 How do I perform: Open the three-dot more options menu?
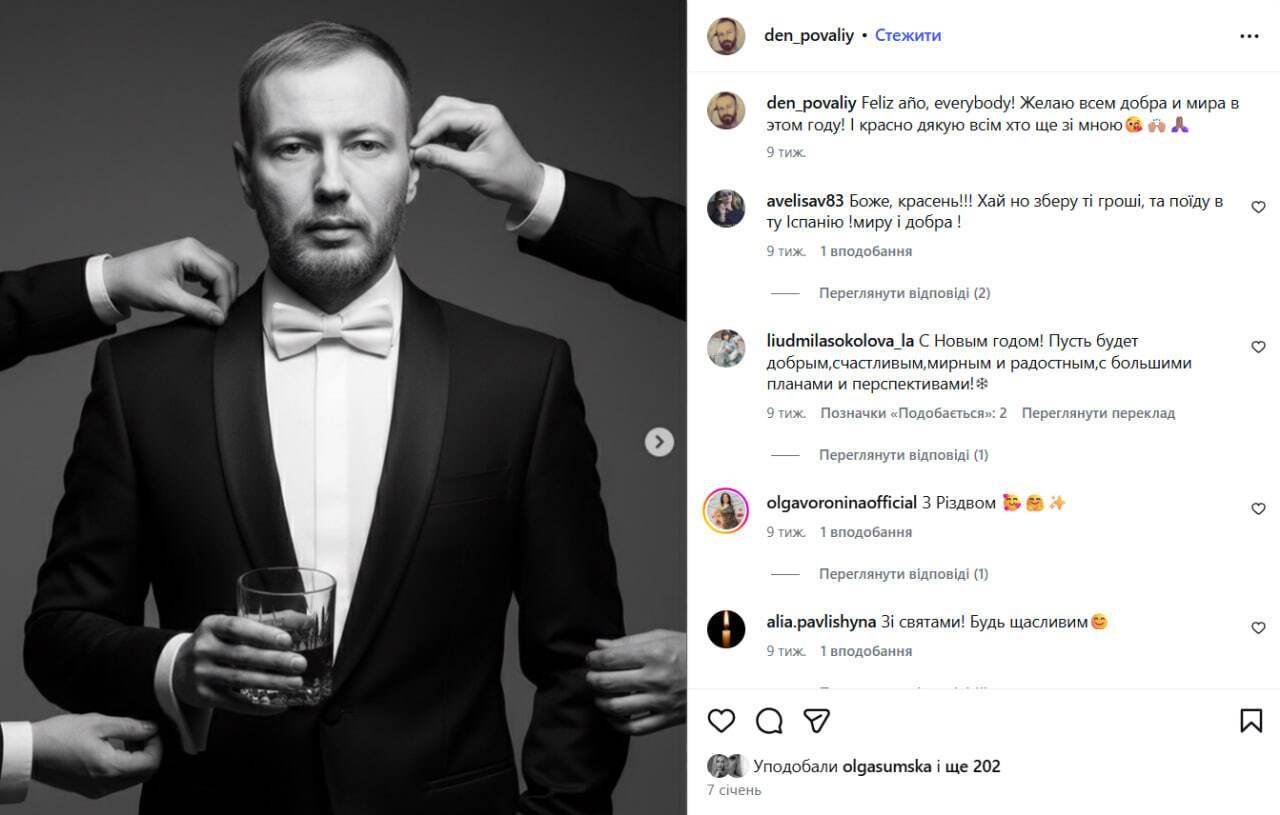1249,36
